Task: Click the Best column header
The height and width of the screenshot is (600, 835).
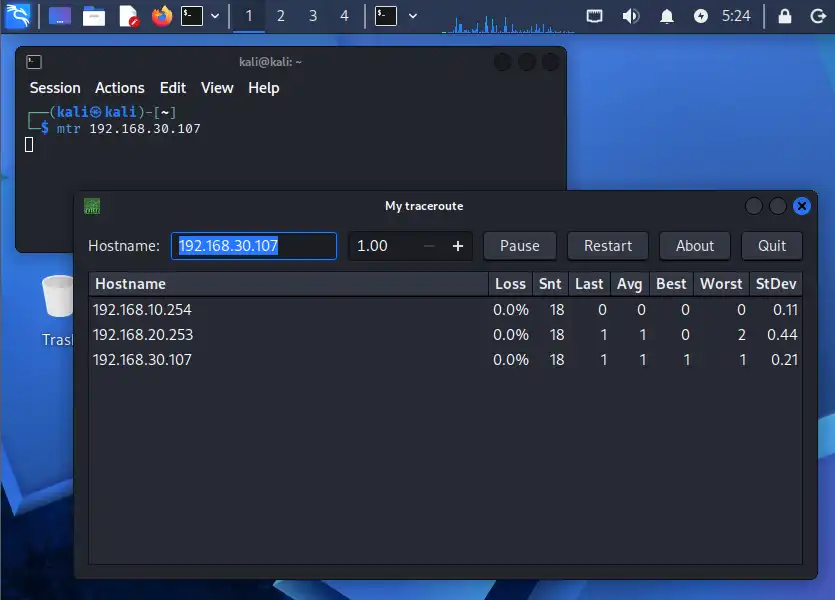Action: pyautogui.click(x=671, y=284)
